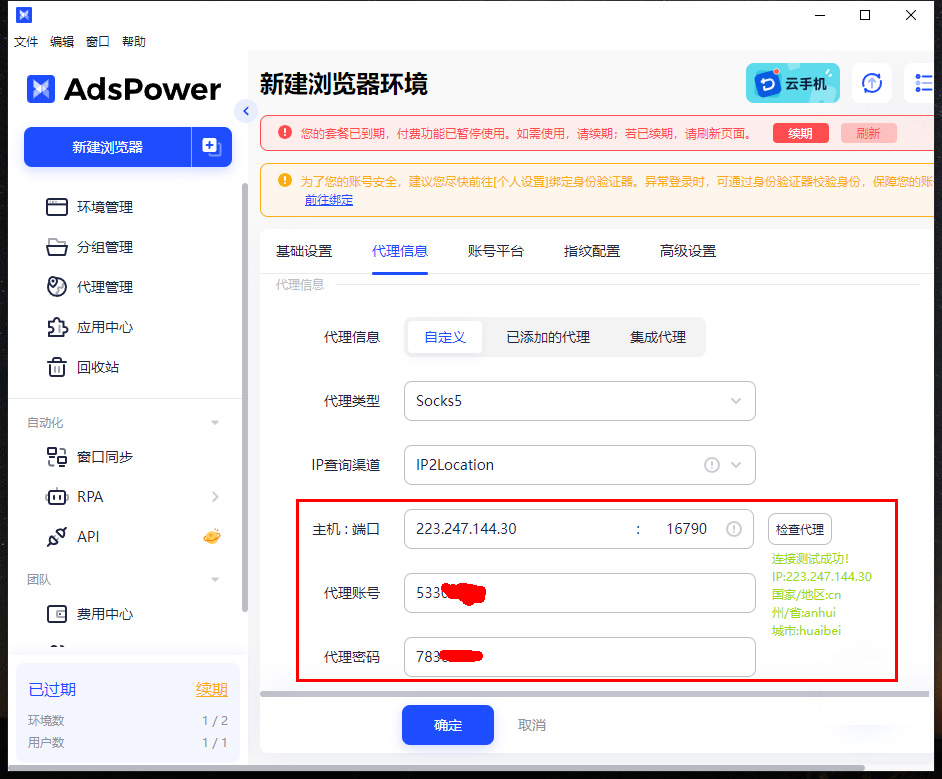Click the info icon in IP查询渠道 field
Viewport: 942px width, 779px height.
coord(711,465)
